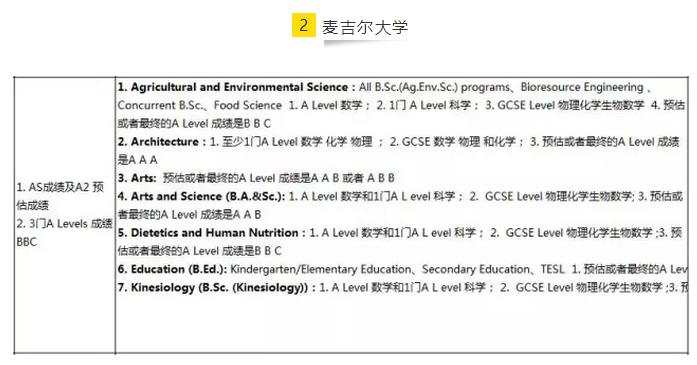The height and width of the screenshot is (365, 697).
Task: Click empty area at bottom of table cell
Action: (x=401, y=325)
